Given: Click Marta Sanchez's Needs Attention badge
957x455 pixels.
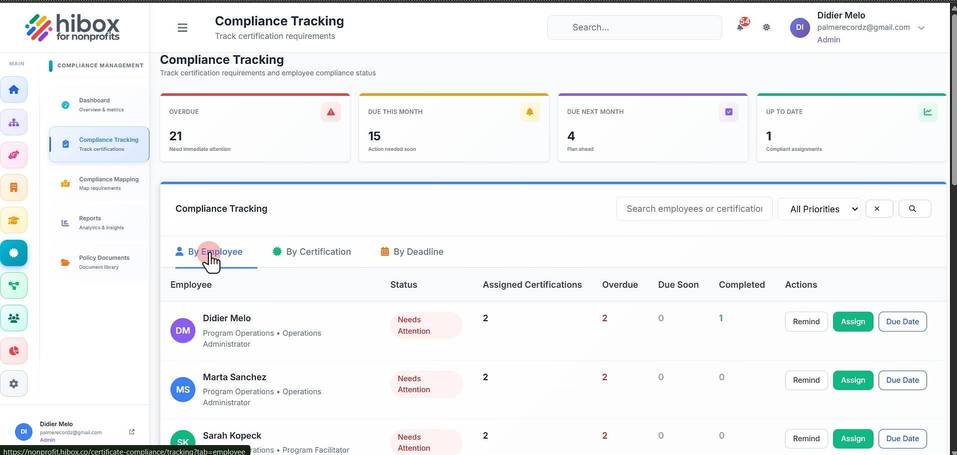Looking at the screenshot, I should pyautogui.click(x=425, y=384).
